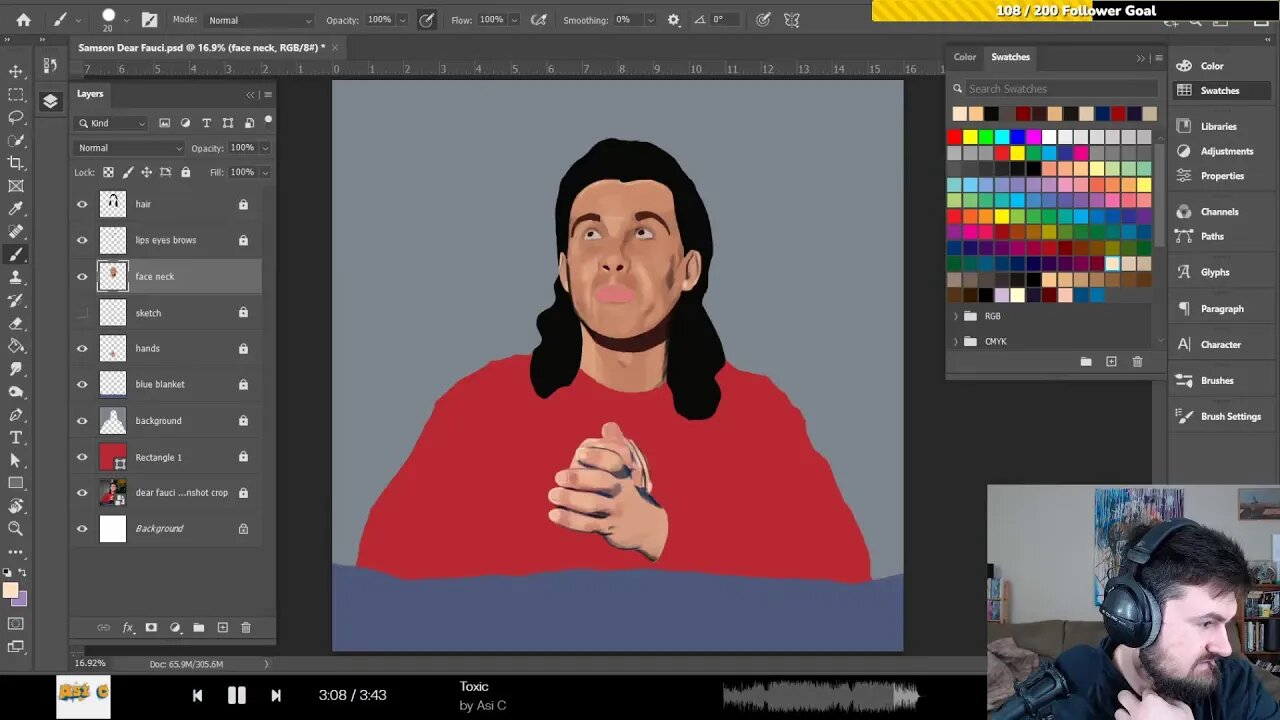The width and height of the screenshot is (1280, 720).
Task: Select the Brush tool in toolbar
Action: pos(16,255)
